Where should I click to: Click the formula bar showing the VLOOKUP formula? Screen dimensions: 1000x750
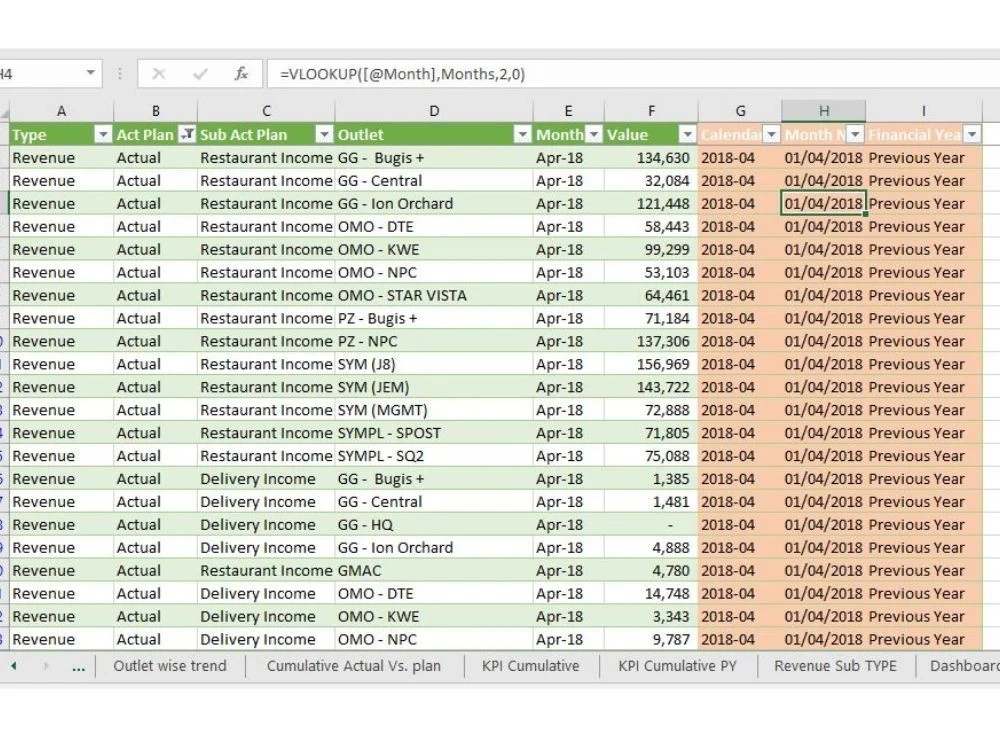(x=420, y=72)
